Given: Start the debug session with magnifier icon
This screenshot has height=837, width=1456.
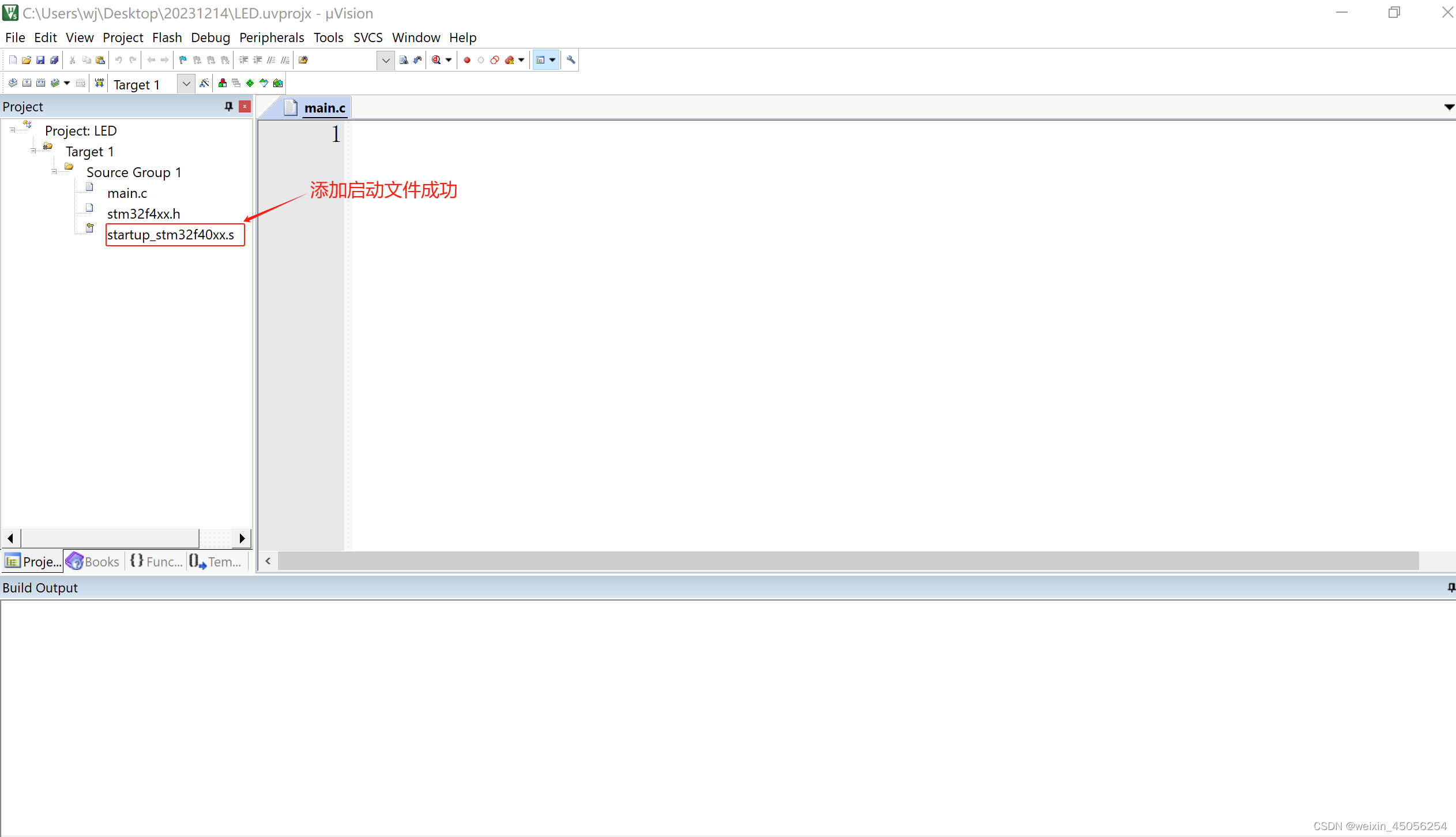Looking at the screenshot, I should [x=437, y=60].
